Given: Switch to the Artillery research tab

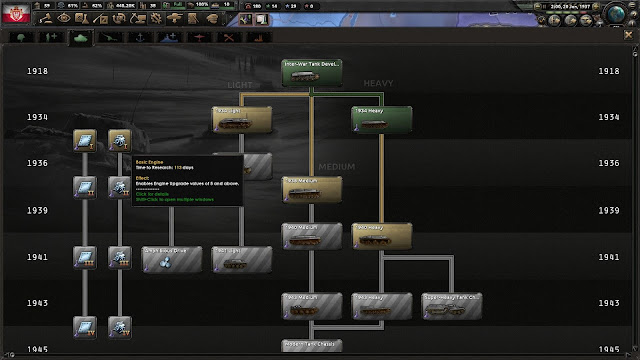Looking at the screenshot, I should point(110,38).
